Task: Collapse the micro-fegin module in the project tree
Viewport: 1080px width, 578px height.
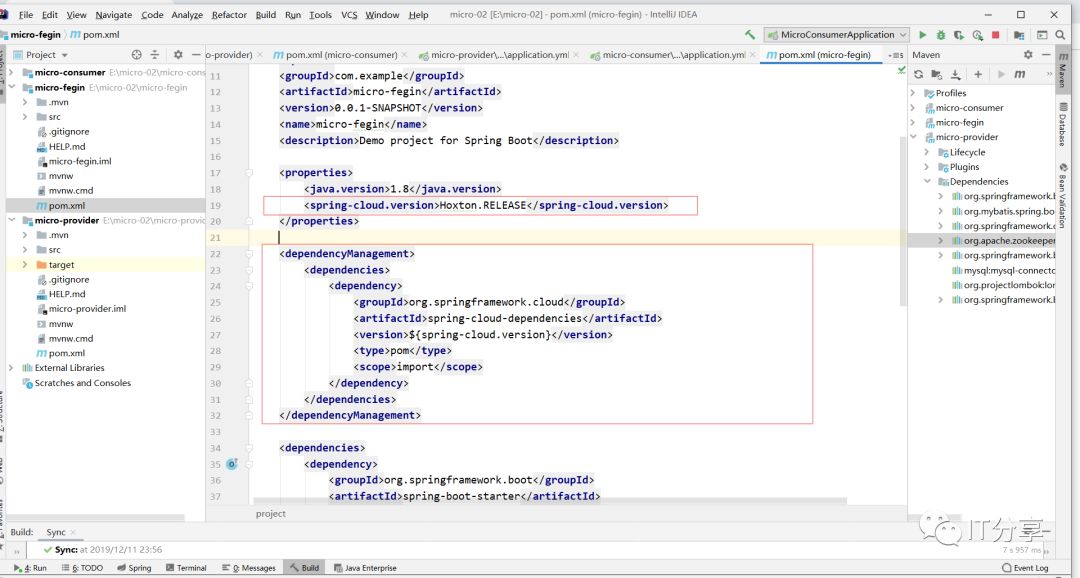Action: pyautogui.click(x=11, y=87)
